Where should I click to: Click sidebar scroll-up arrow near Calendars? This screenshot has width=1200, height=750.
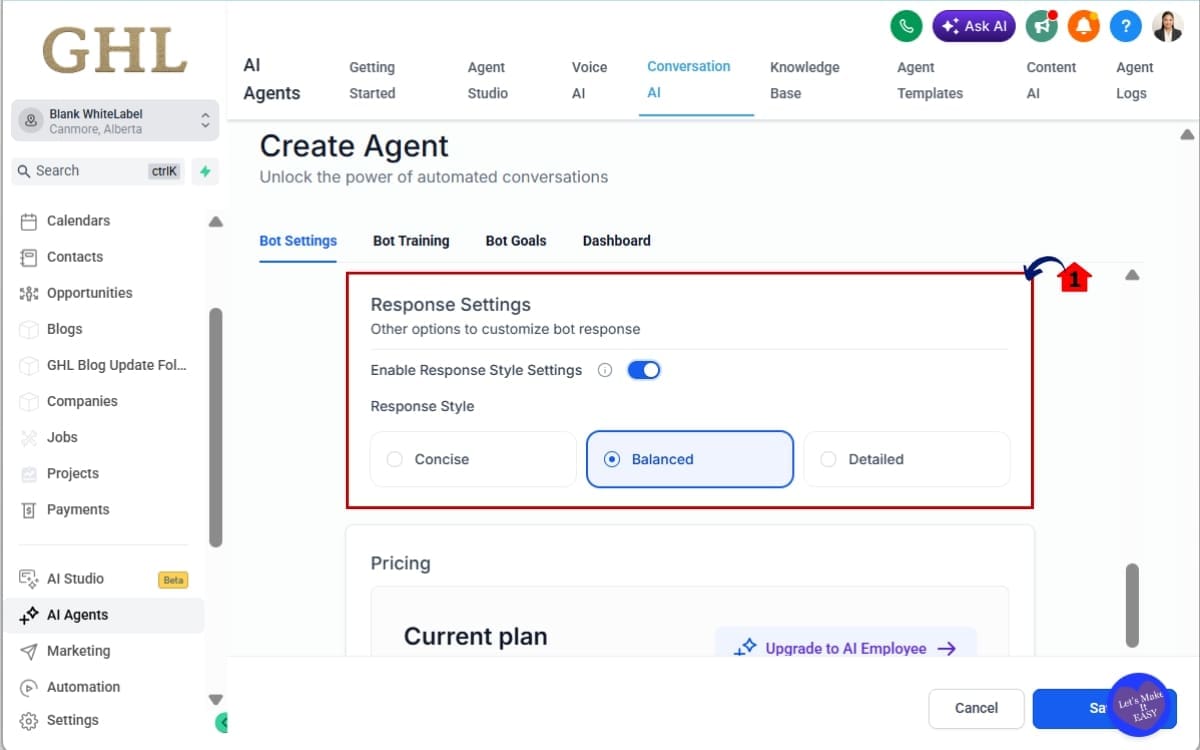[x=215, y=222]
